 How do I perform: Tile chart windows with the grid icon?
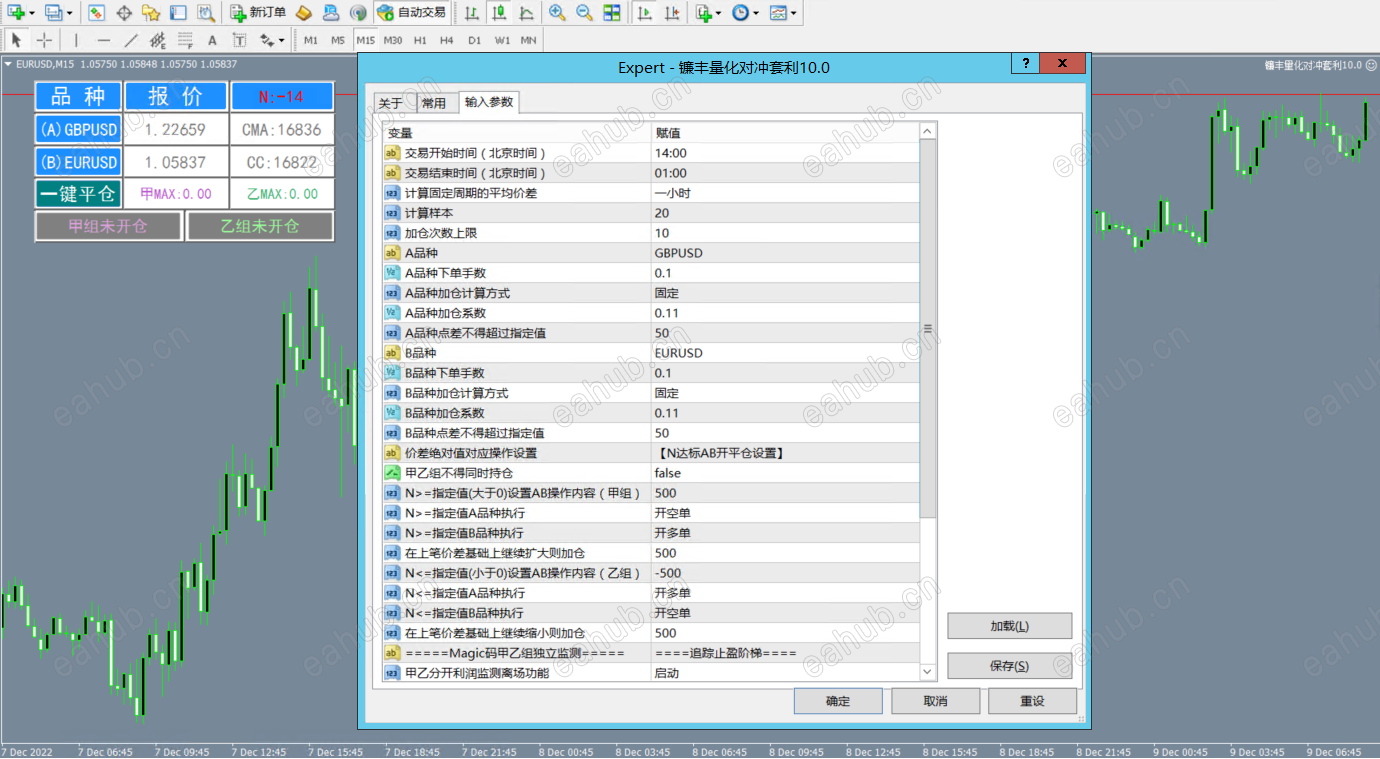coord(611,12)
